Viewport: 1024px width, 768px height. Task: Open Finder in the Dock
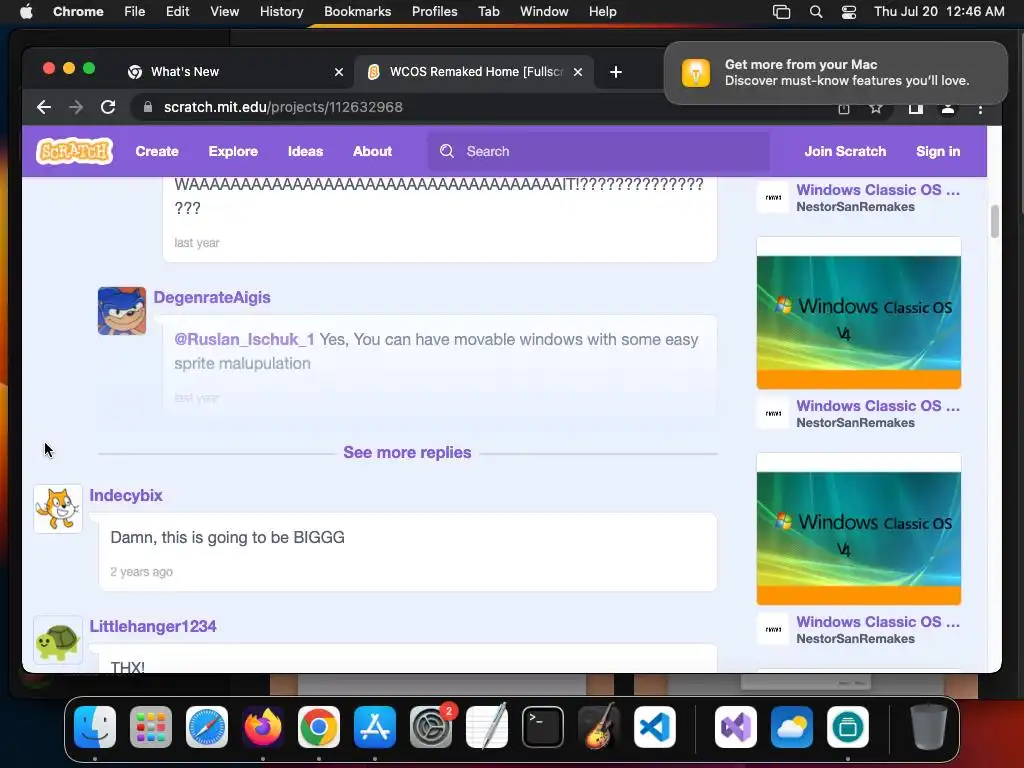[95, 727]
